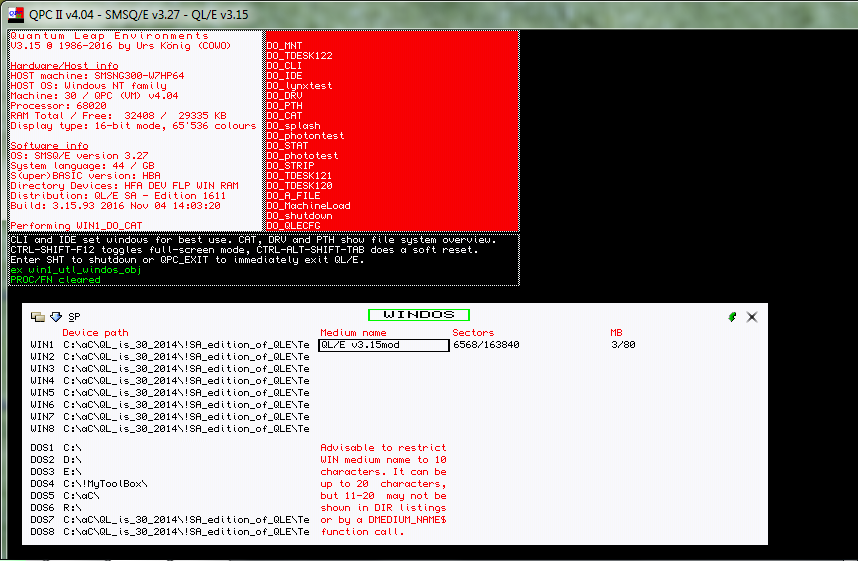Click DO_TDESK122 in the red file list

point(299,56)
